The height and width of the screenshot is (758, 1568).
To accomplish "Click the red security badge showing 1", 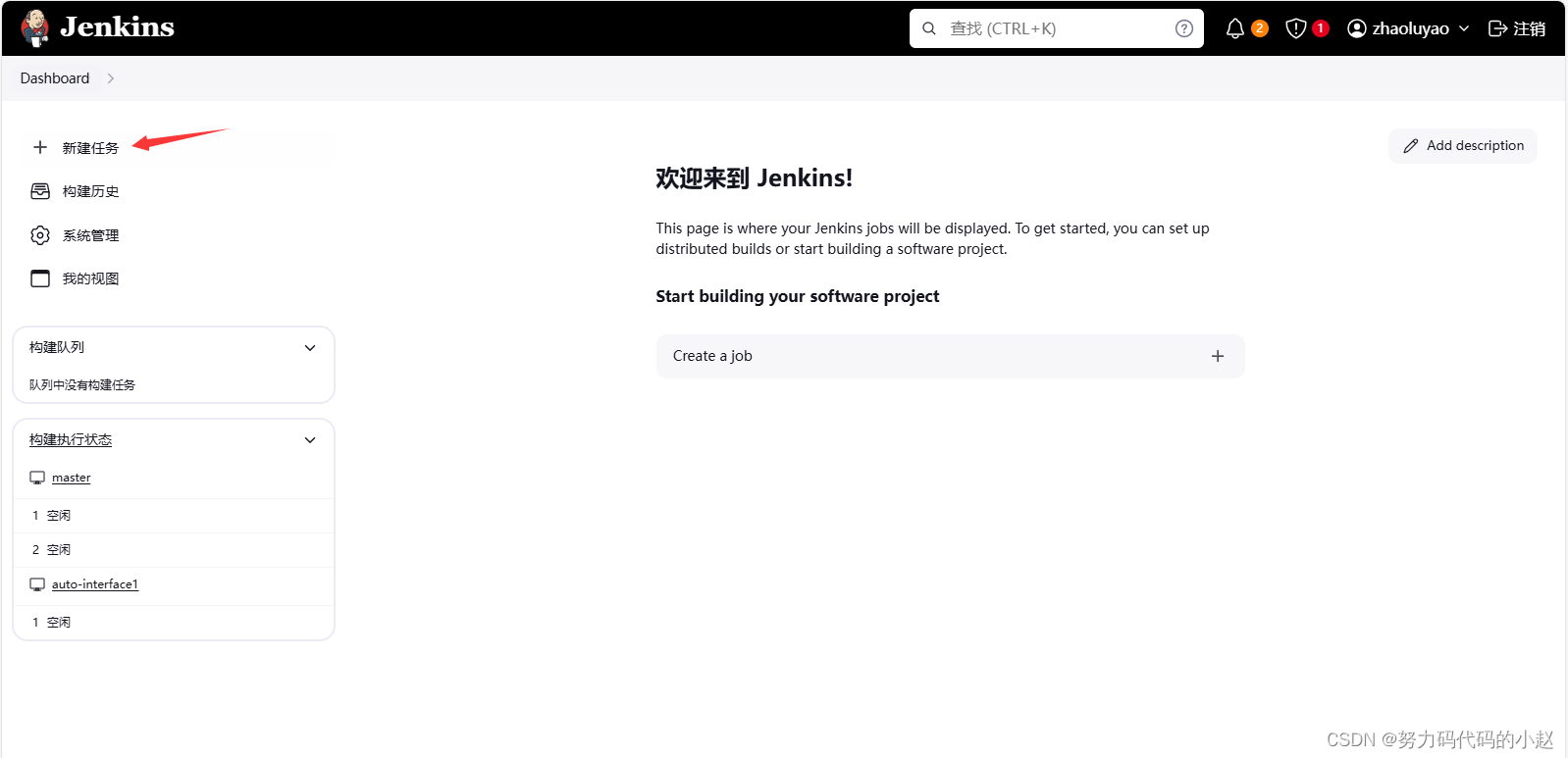I will (x=1321, y=28).
